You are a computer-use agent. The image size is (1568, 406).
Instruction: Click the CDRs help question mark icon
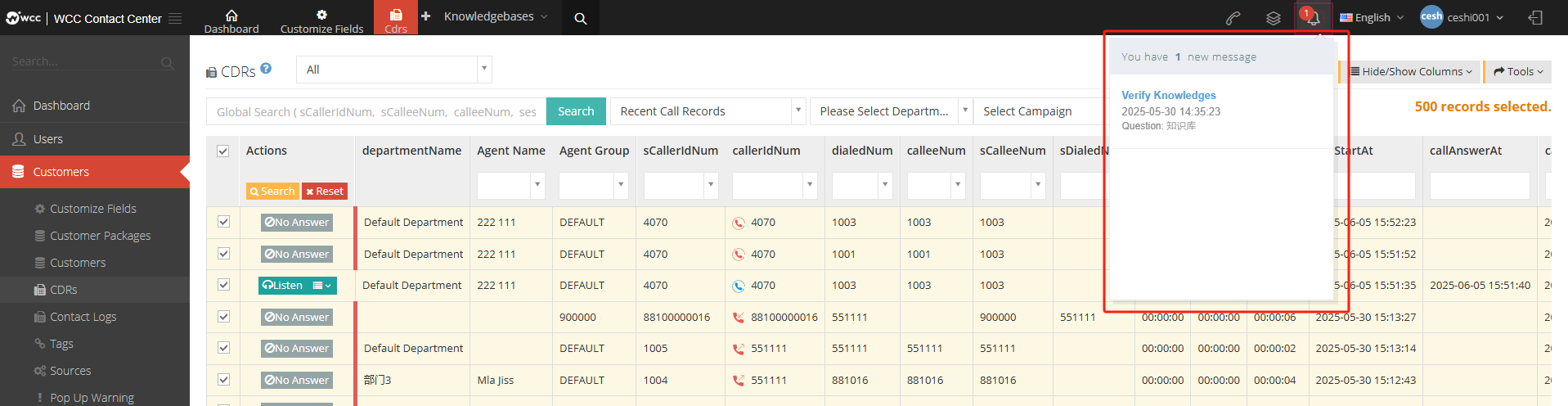[x=266, y=69]
